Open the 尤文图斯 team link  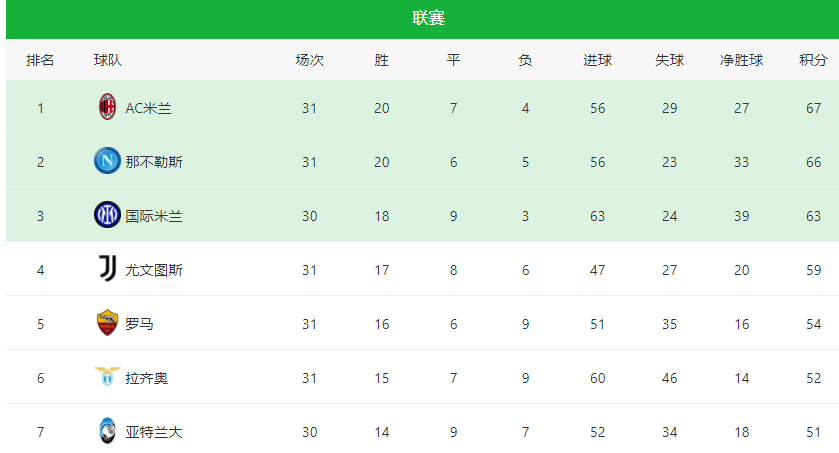pyautogui.click(x=154, y=270)
